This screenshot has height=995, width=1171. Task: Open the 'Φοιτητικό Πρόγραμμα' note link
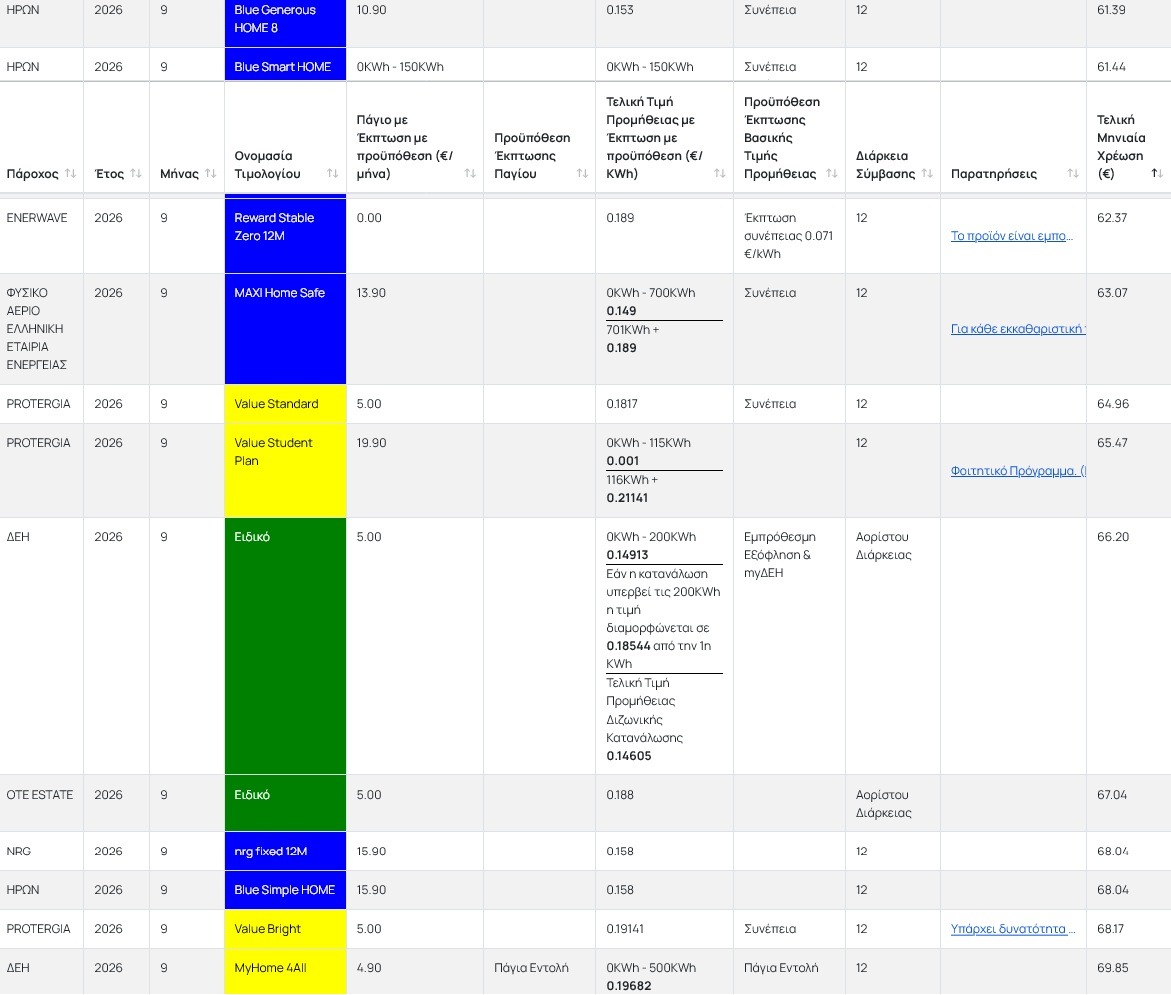click(x=1018, y=471)
